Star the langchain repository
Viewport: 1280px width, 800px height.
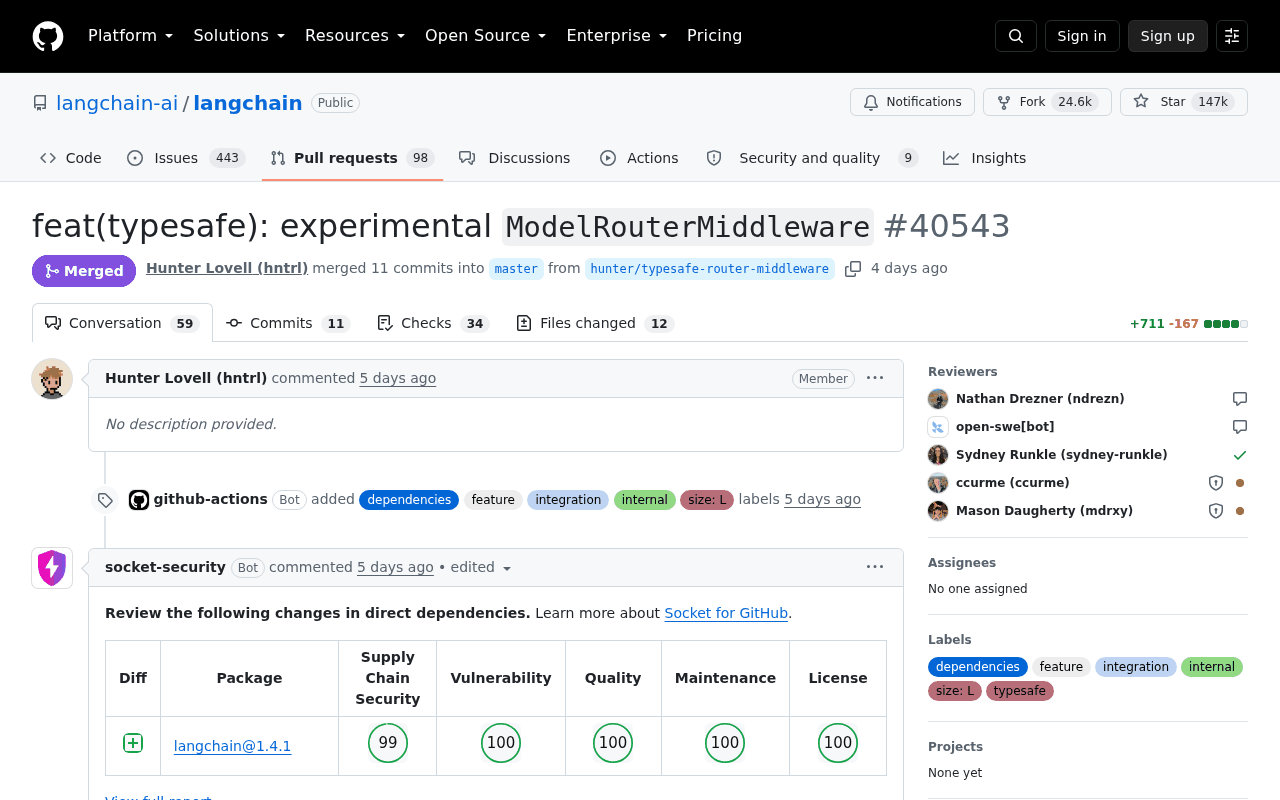pos(1184,102)
